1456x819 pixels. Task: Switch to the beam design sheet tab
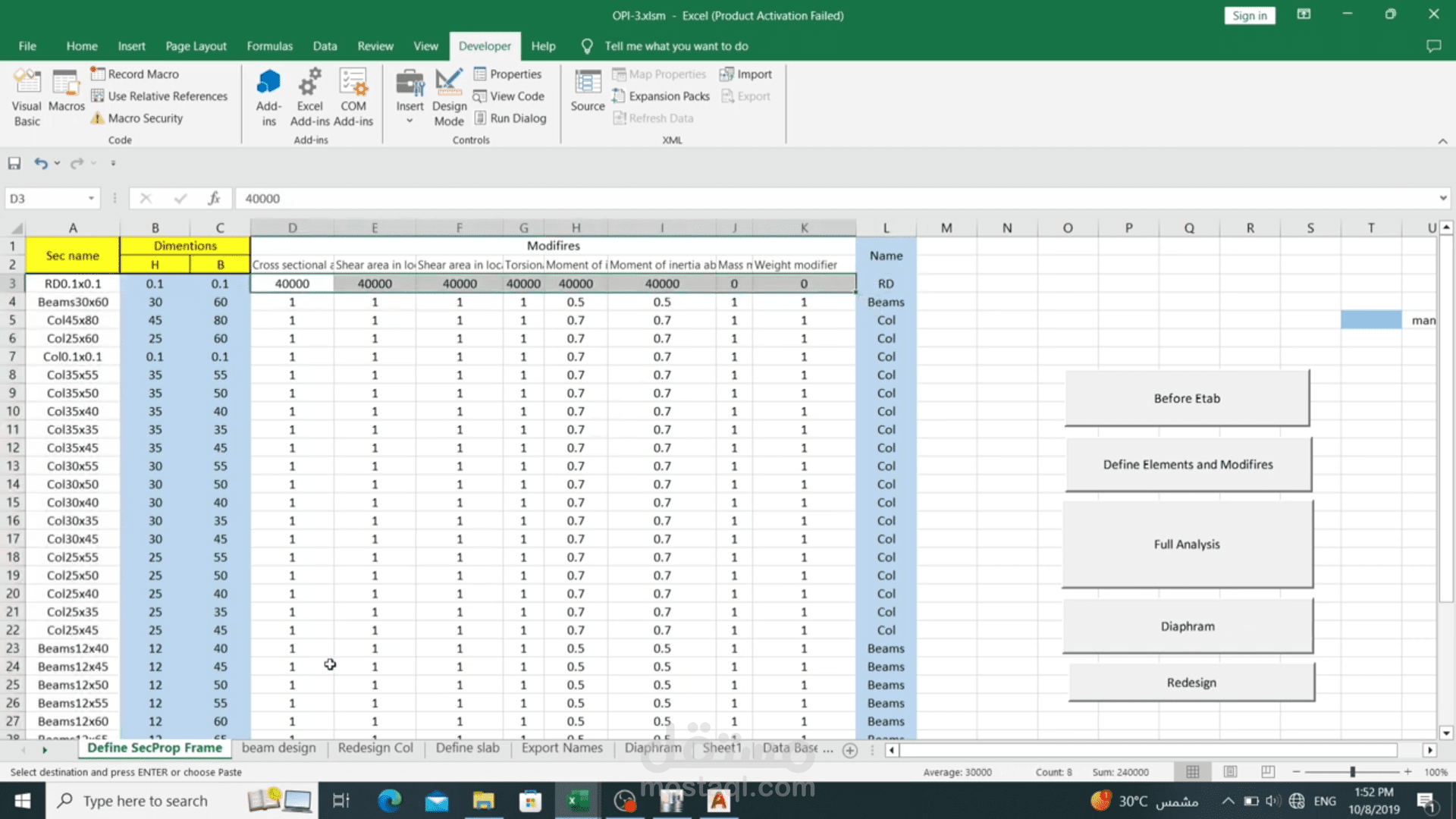point(278,748)
